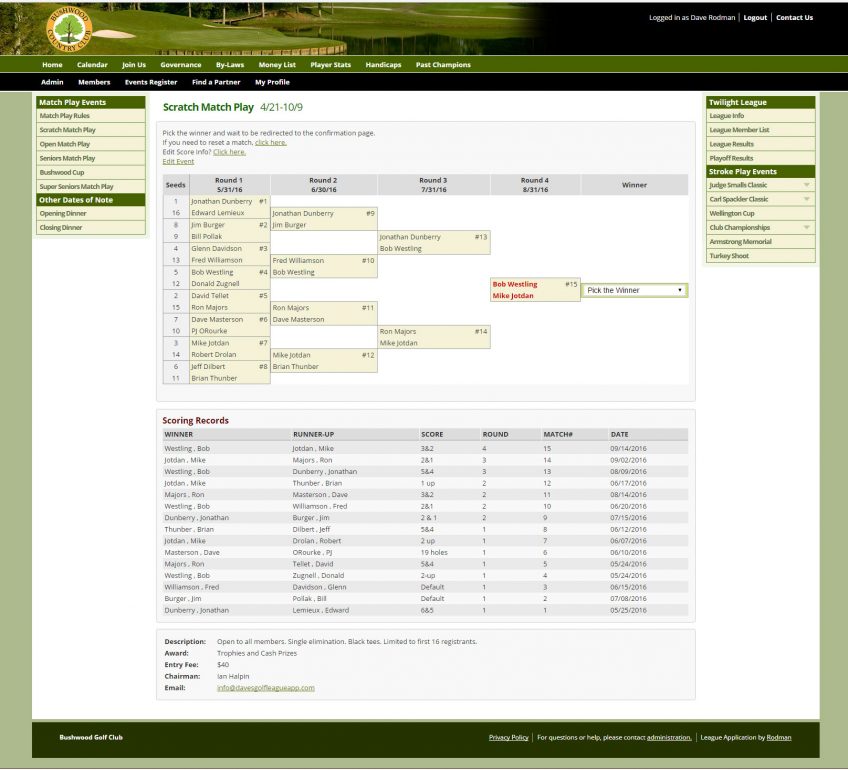Open the Privacy Policy in the footer
848x770 pixels.
pos(508,737)
